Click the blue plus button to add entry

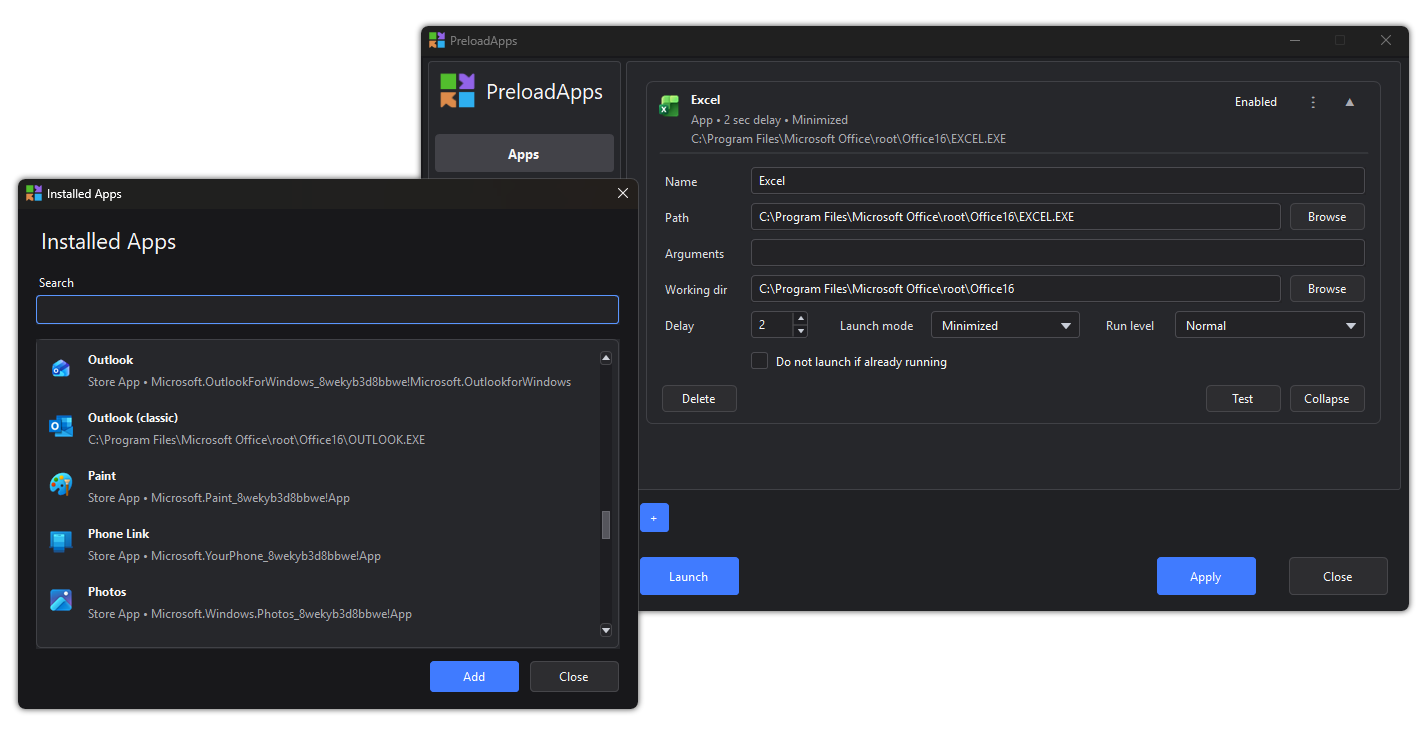coord(654,518)
